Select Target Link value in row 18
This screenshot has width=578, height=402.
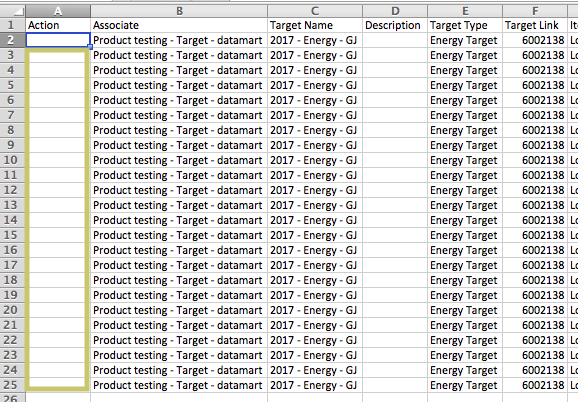pyautogui.click(x=535, y=280)
